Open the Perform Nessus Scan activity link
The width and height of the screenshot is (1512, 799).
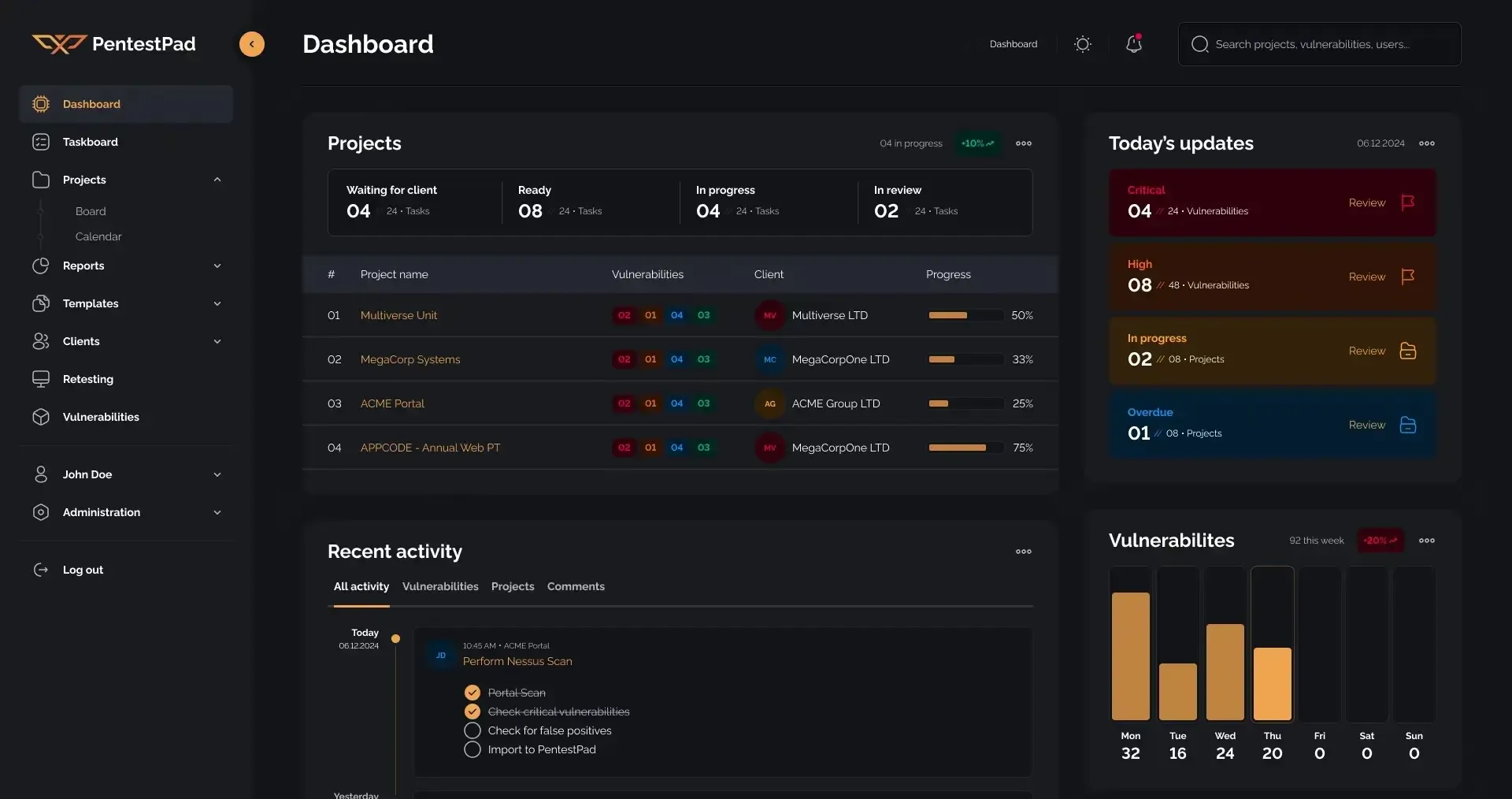tap(517, 661)
